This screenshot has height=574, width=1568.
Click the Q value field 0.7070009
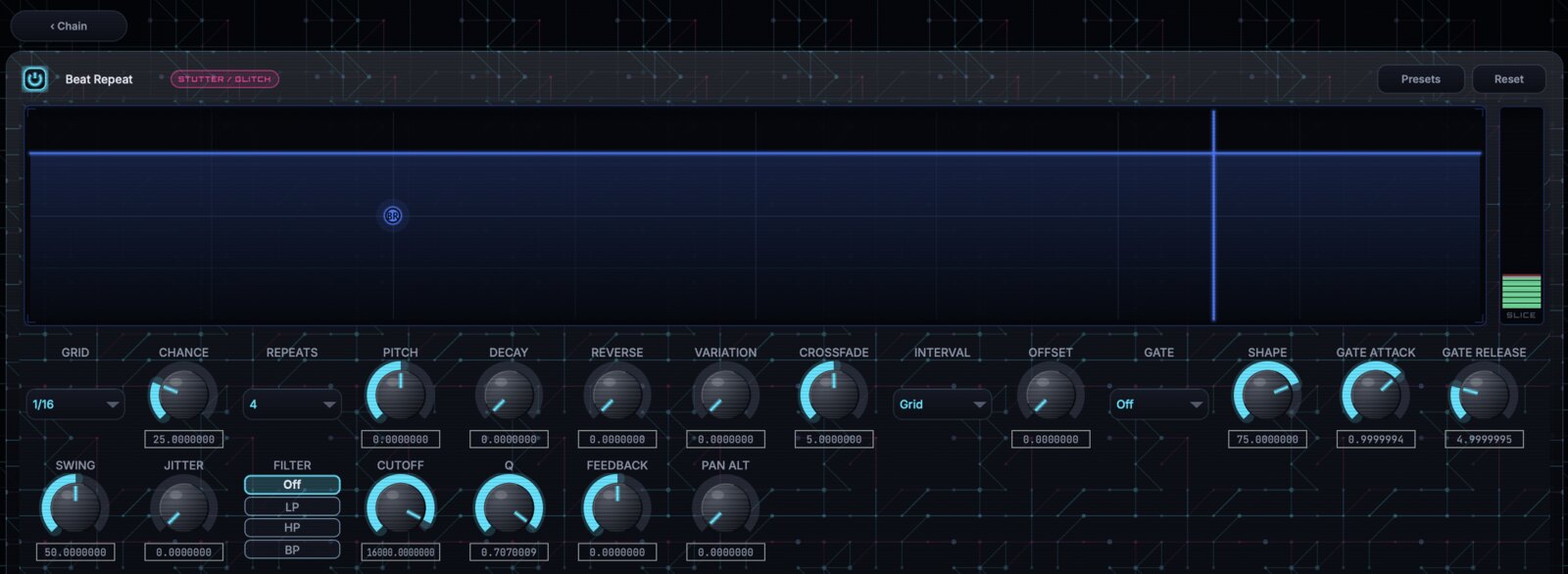pyautogui.click(x=509, y=552)
